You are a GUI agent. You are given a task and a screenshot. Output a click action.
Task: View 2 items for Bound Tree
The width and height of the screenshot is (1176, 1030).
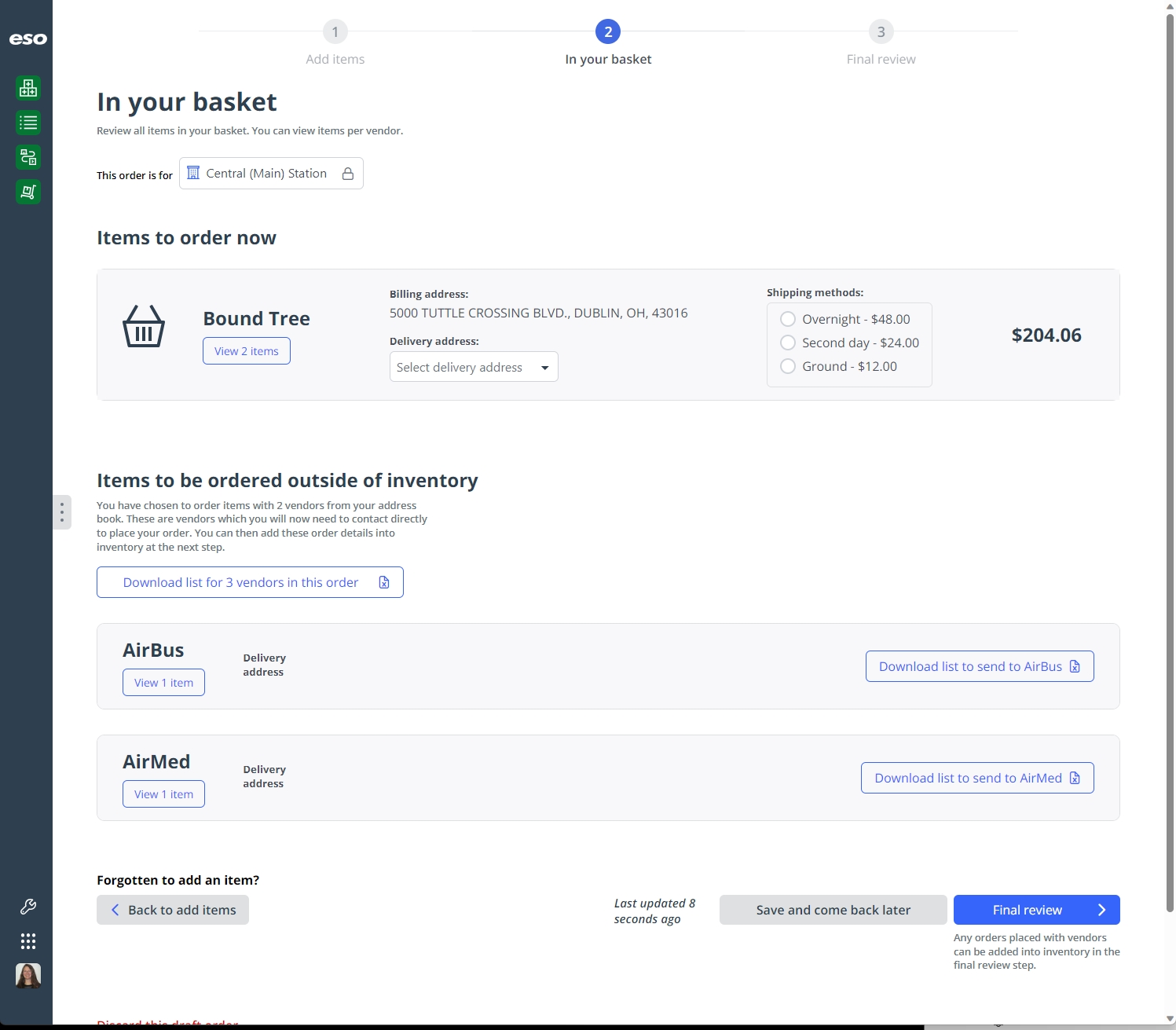(x=247, y=351)
